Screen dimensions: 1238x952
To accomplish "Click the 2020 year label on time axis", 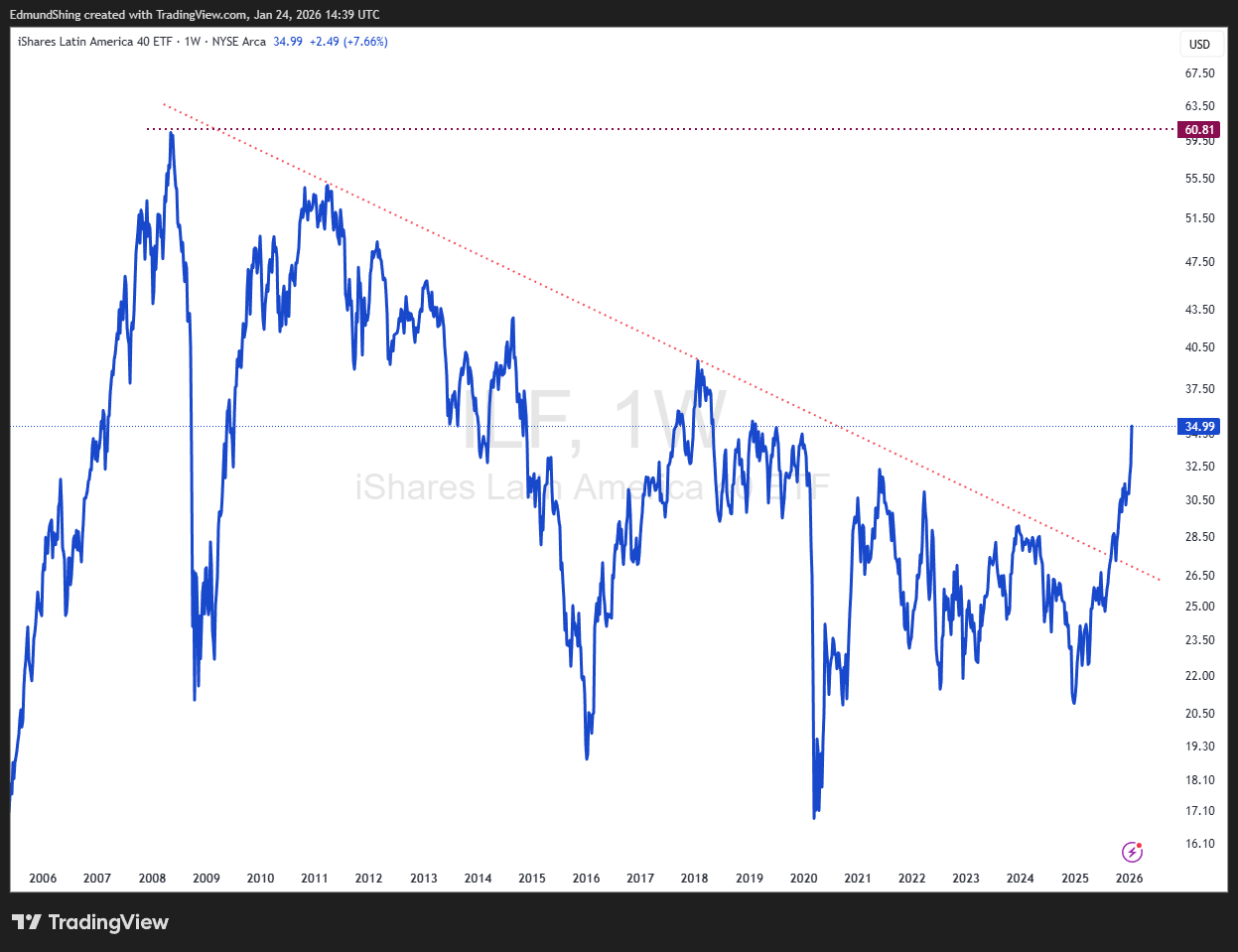I will [803, 879].
